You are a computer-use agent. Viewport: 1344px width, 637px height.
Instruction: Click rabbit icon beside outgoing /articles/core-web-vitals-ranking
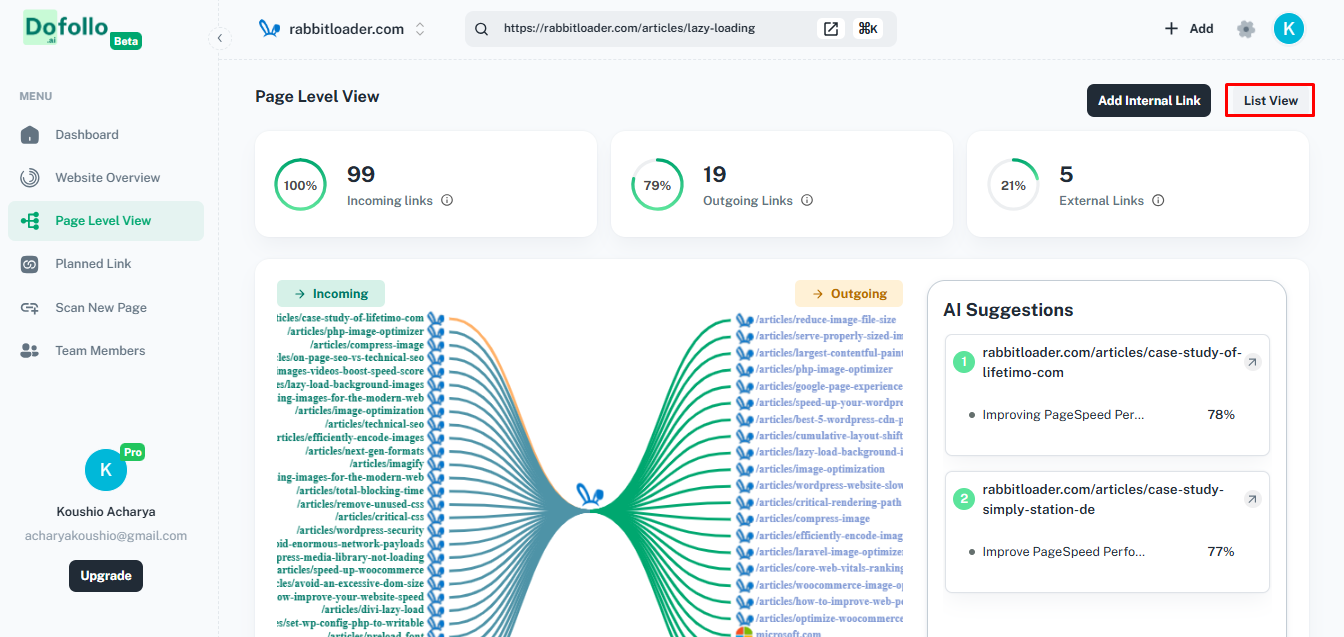coord(744,568)
